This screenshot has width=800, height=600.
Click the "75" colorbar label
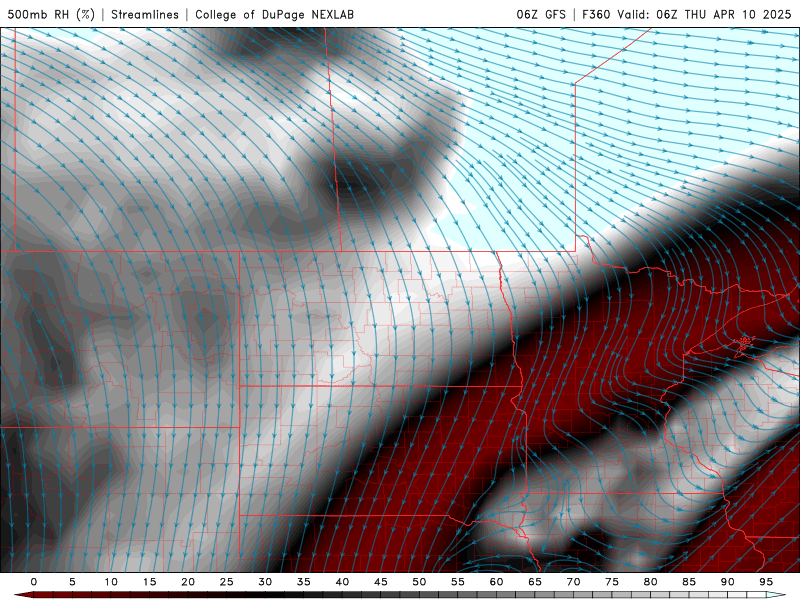[x=612, y=582]
